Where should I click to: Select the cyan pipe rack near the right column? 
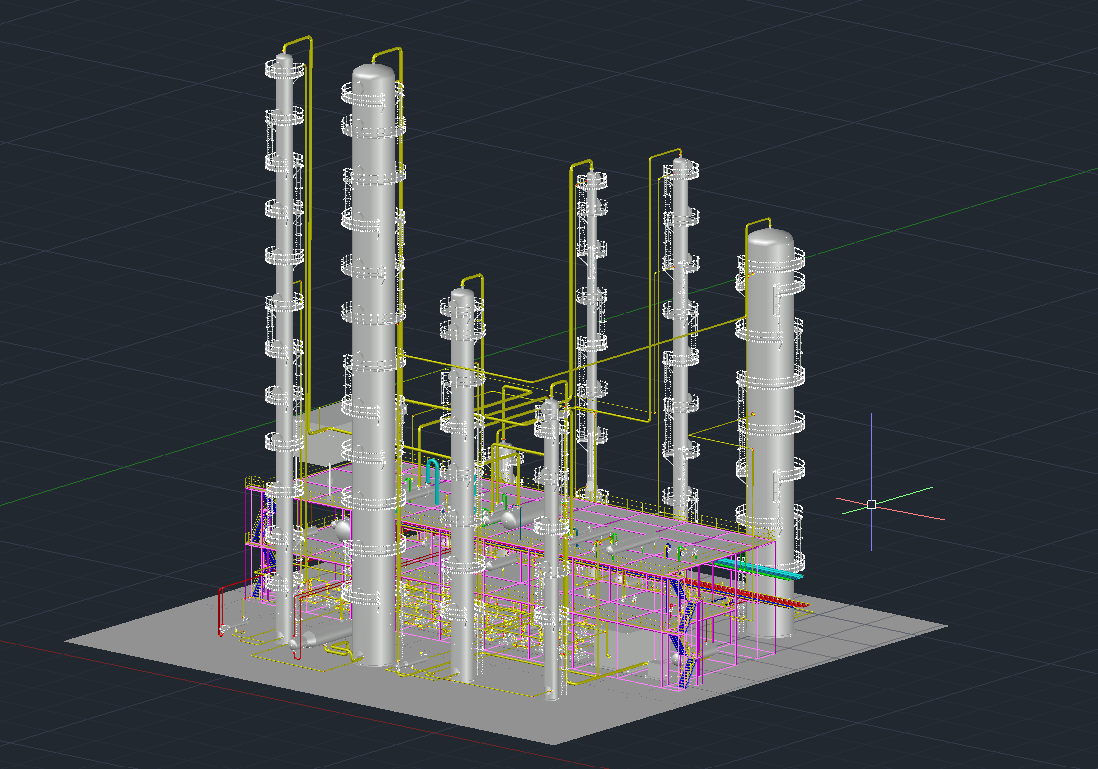[x=758, y=569]
